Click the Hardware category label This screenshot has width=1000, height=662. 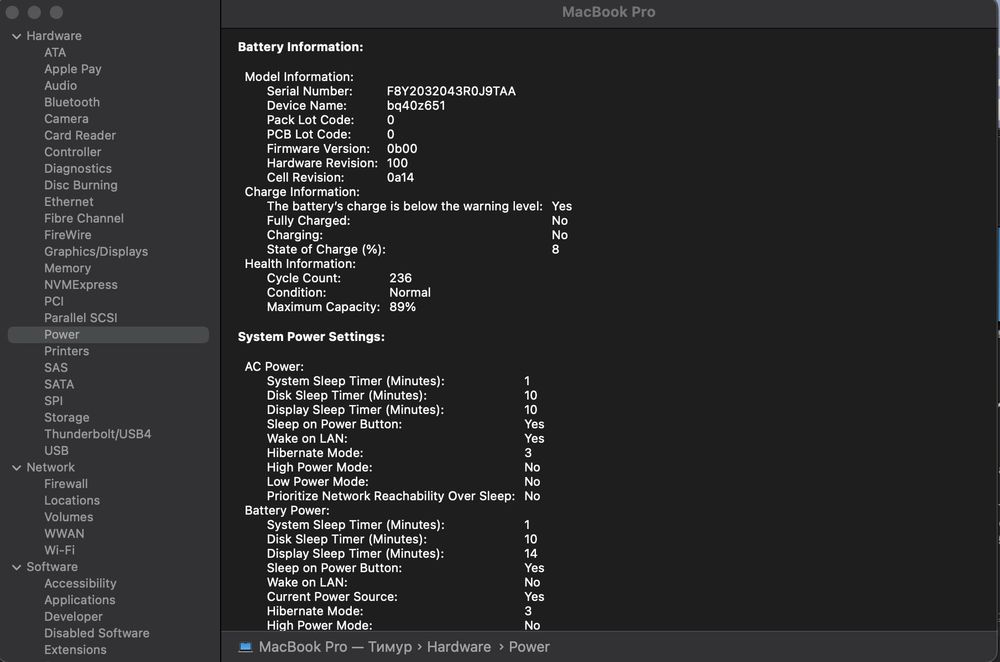coord(54,36)
